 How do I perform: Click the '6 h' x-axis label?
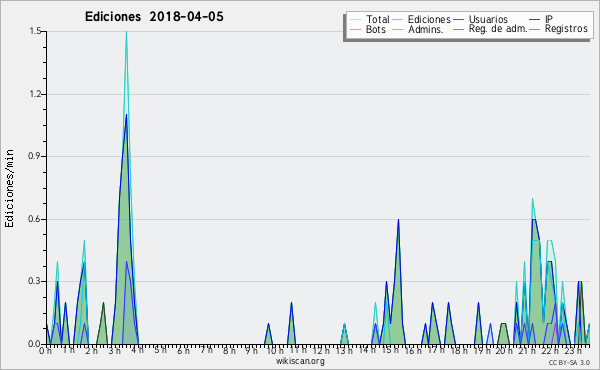[x=183, y=351]
